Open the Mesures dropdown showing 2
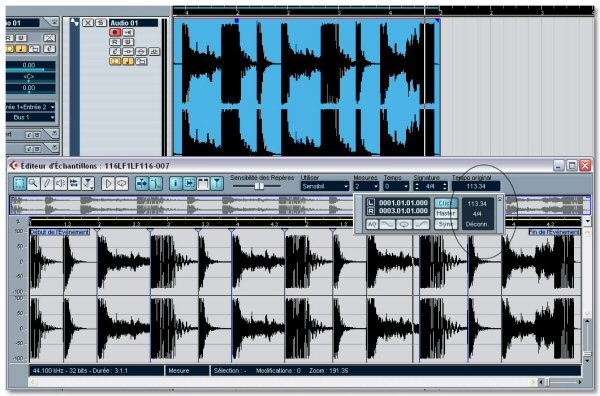The image size is (600, 396). pos(366,186)
